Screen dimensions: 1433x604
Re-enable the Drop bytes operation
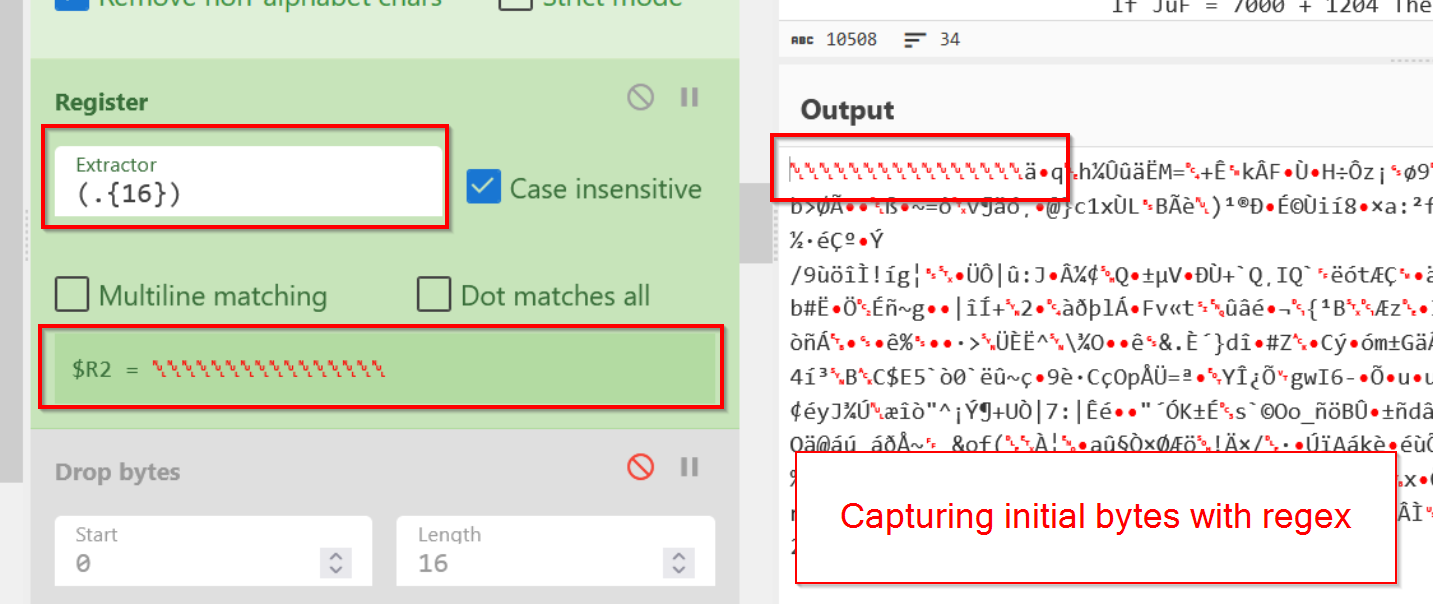640,466
